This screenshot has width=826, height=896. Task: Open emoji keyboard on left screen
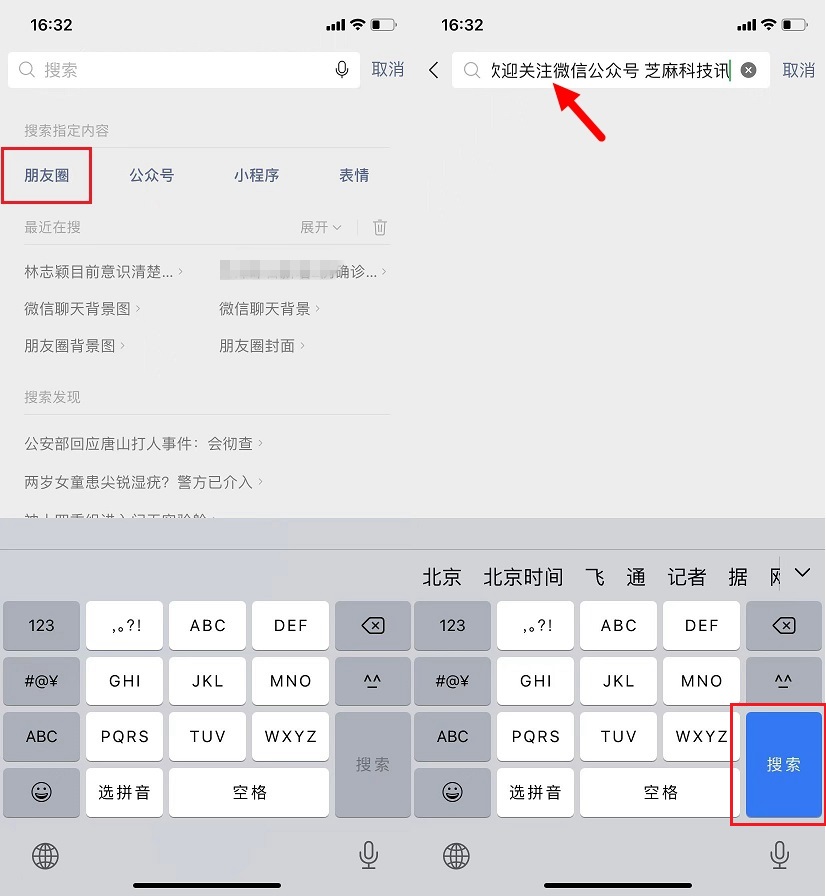pyautogui.click(x=41, y=792)
